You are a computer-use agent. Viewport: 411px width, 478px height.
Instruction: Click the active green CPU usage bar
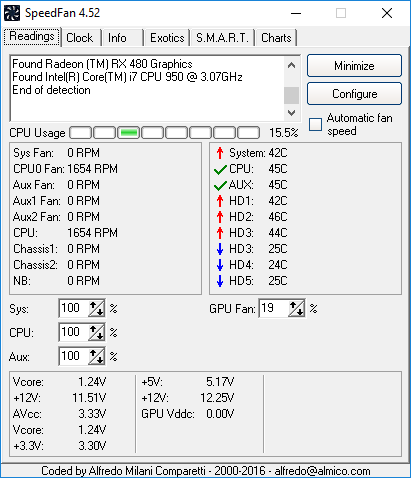tap(129, 133)
